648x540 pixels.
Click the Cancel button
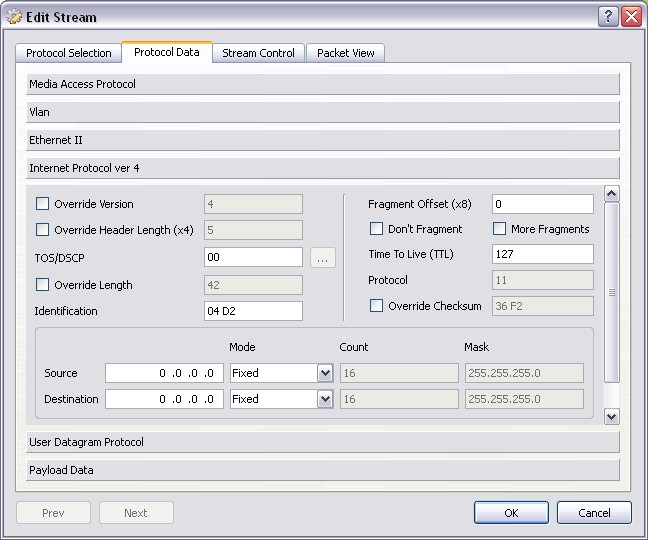594,513
